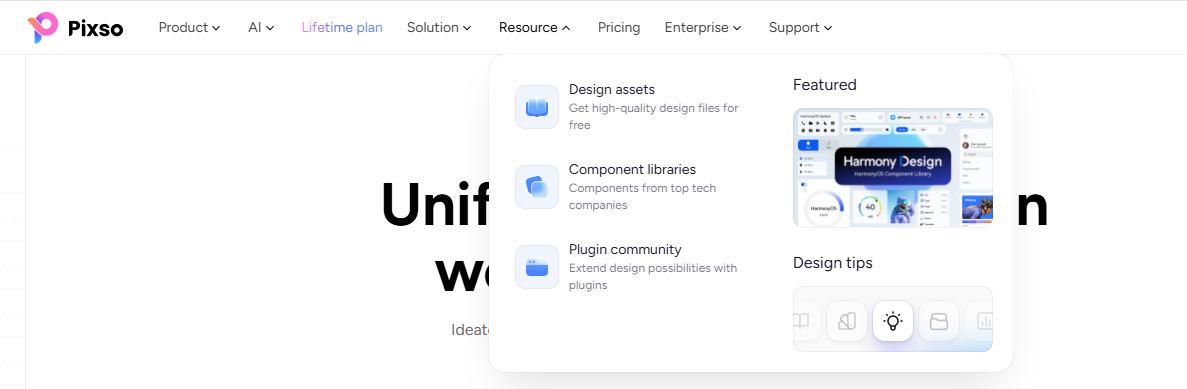
Task: Go to the Pricing page
Action: 618,28
